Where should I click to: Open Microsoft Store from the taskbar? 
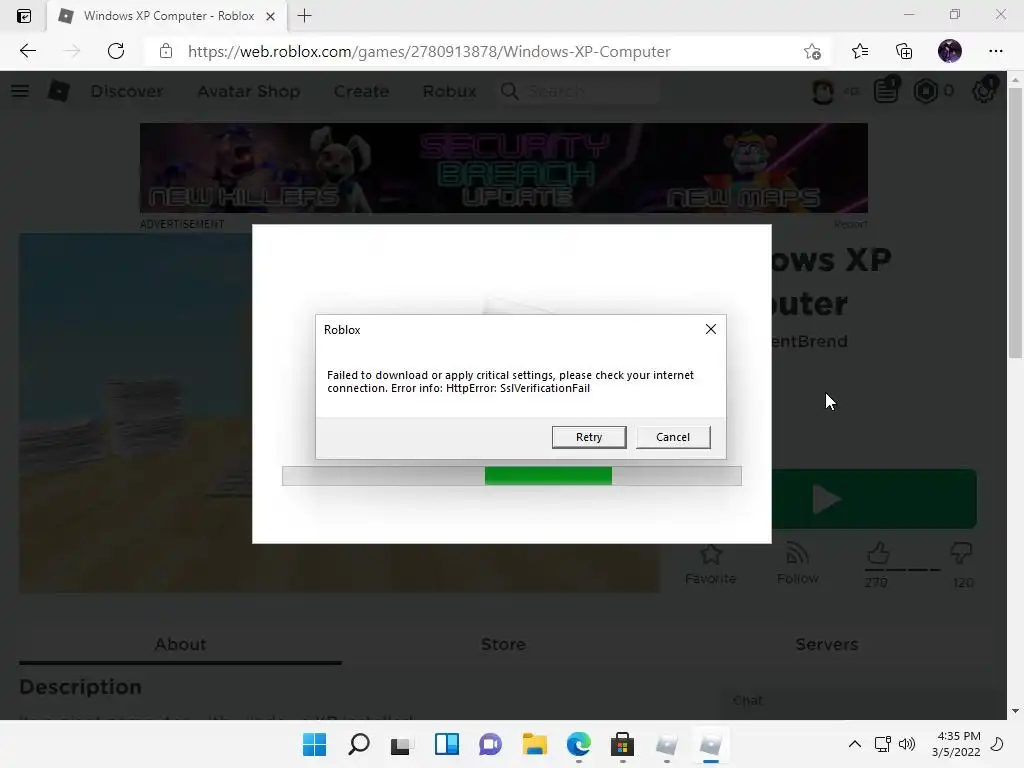click(622, 744)
